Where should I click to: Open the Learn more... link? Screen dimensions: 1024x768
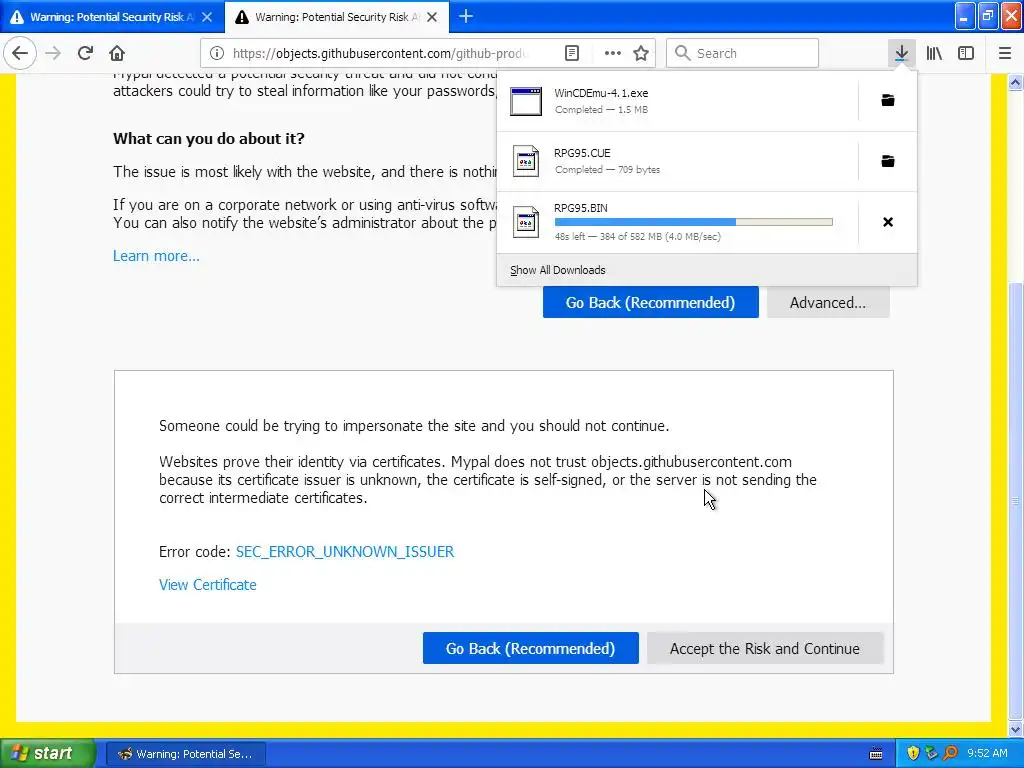156,256
